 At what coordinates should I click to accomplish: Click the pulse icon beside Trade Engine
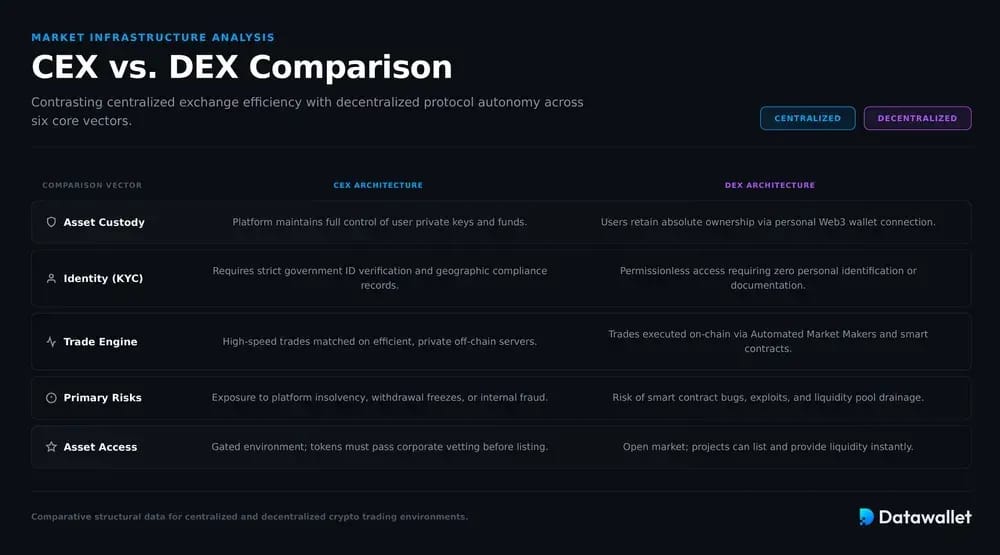(51, 341)
